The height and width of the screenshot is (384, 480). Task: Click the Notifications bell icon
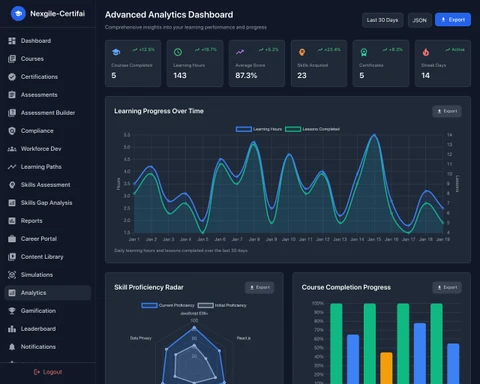pos(12,347)
